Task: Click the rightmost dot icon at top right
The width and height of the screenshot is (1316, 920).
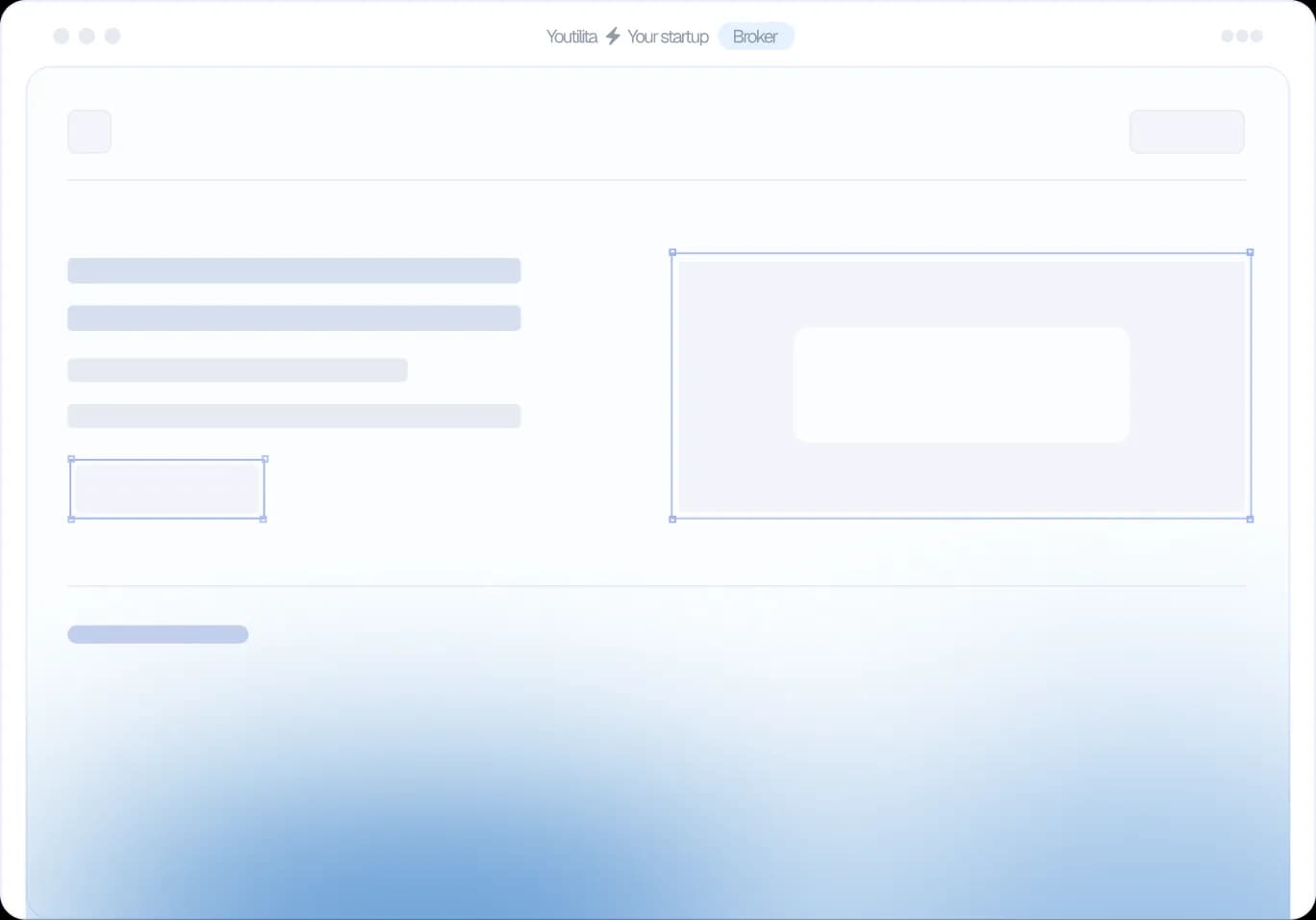Action: tap(1258, 36)
